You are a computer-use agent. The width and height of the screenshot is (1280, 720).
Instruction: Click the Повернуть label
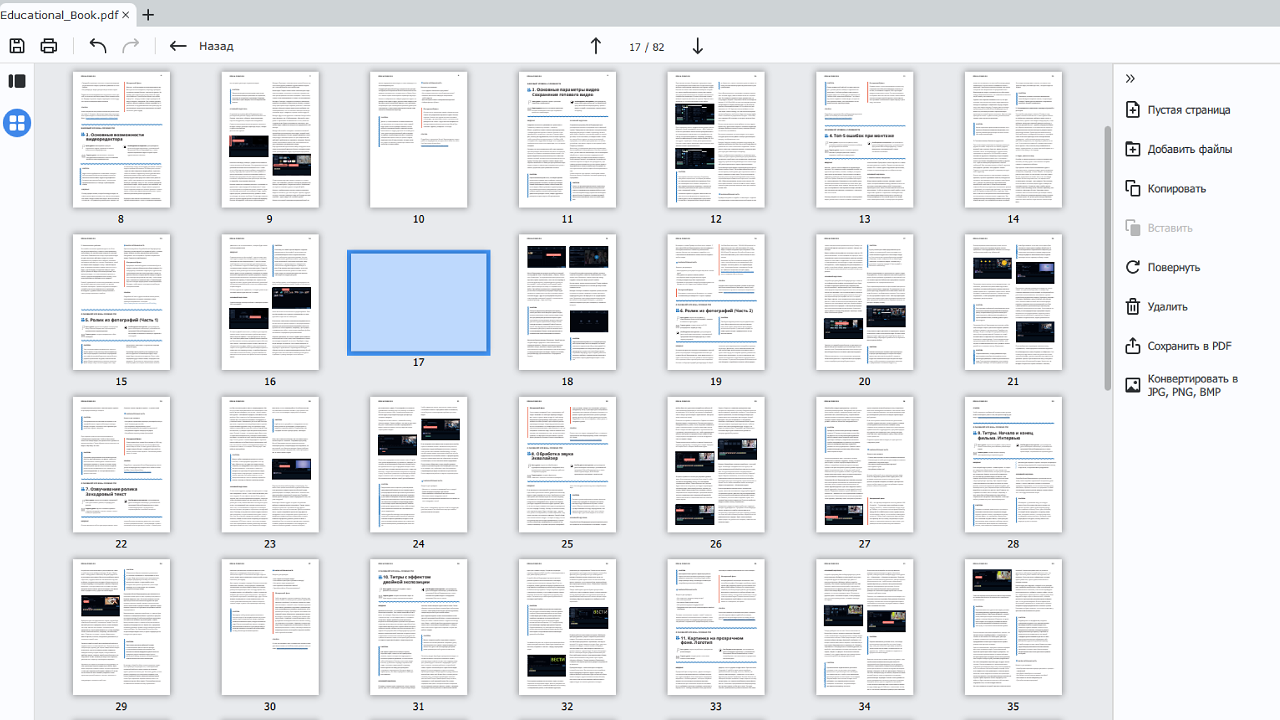click(x=1174, y=268)
